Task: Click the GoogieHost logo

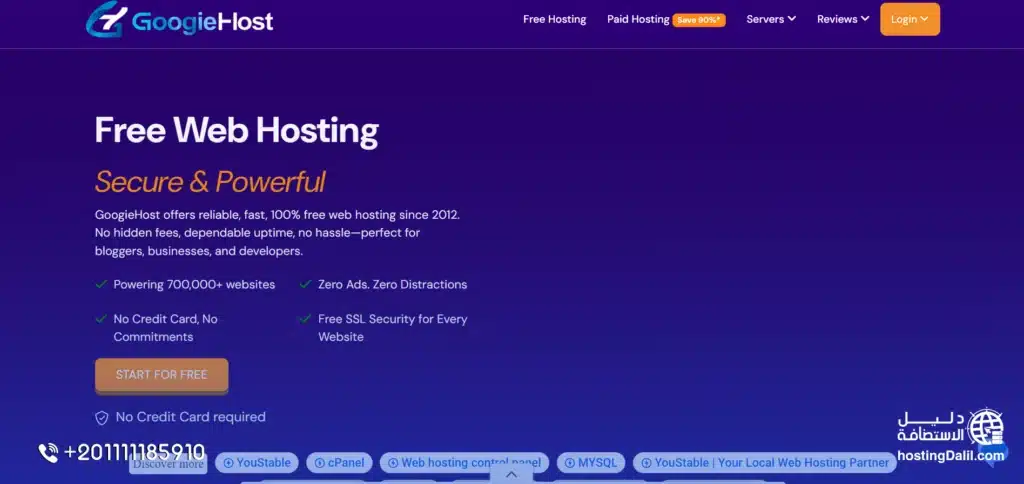Action: coord(179,20)
